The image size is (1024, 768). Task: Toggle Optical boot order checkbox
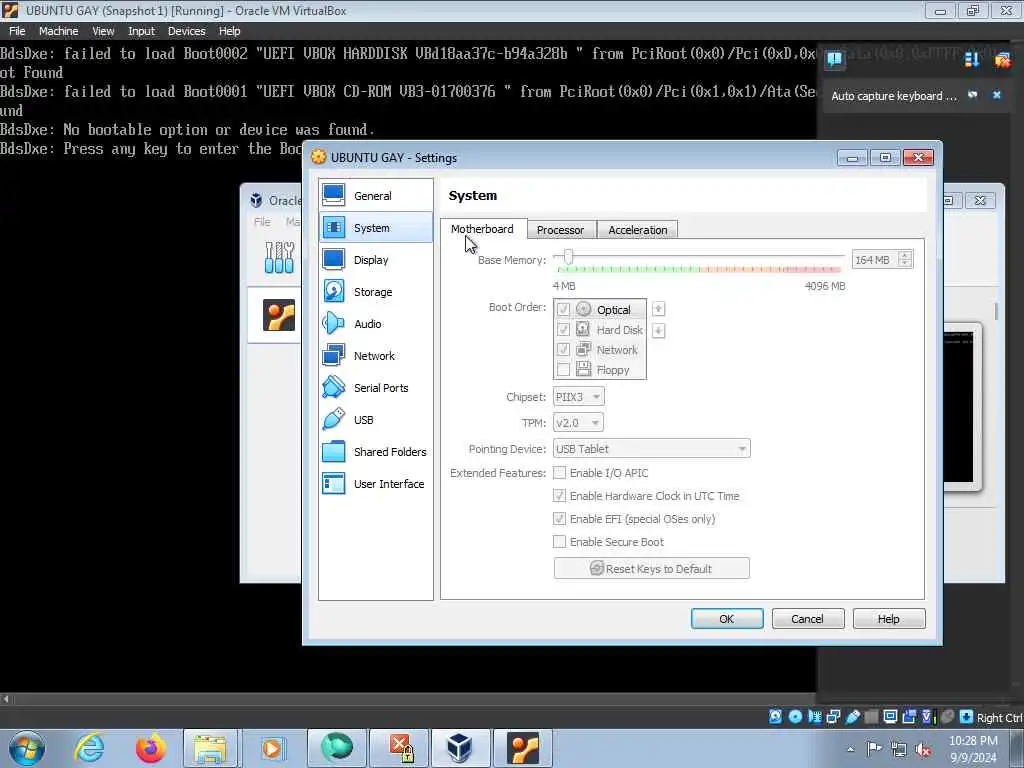pyautogui.click(x=563, y=309)
